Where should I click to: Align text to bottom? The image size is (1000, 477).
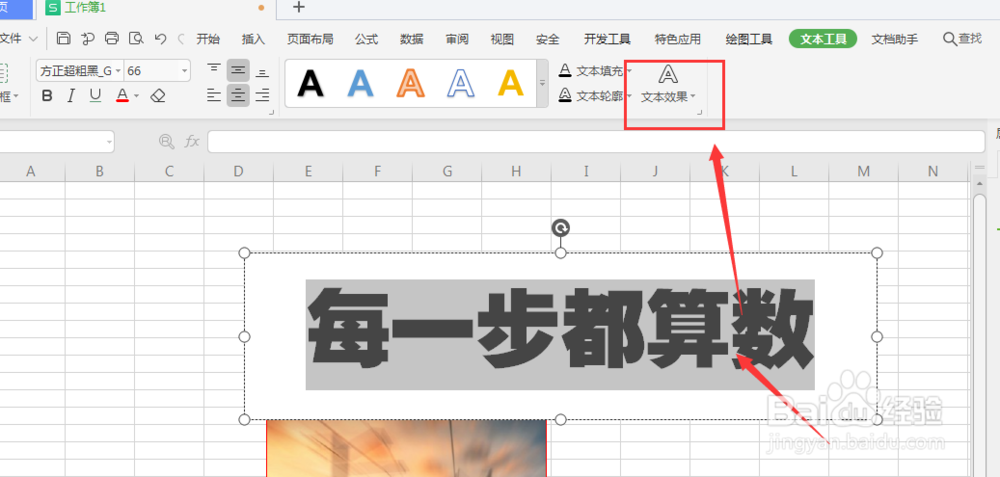pyautogui.click(x=262, y=71)
